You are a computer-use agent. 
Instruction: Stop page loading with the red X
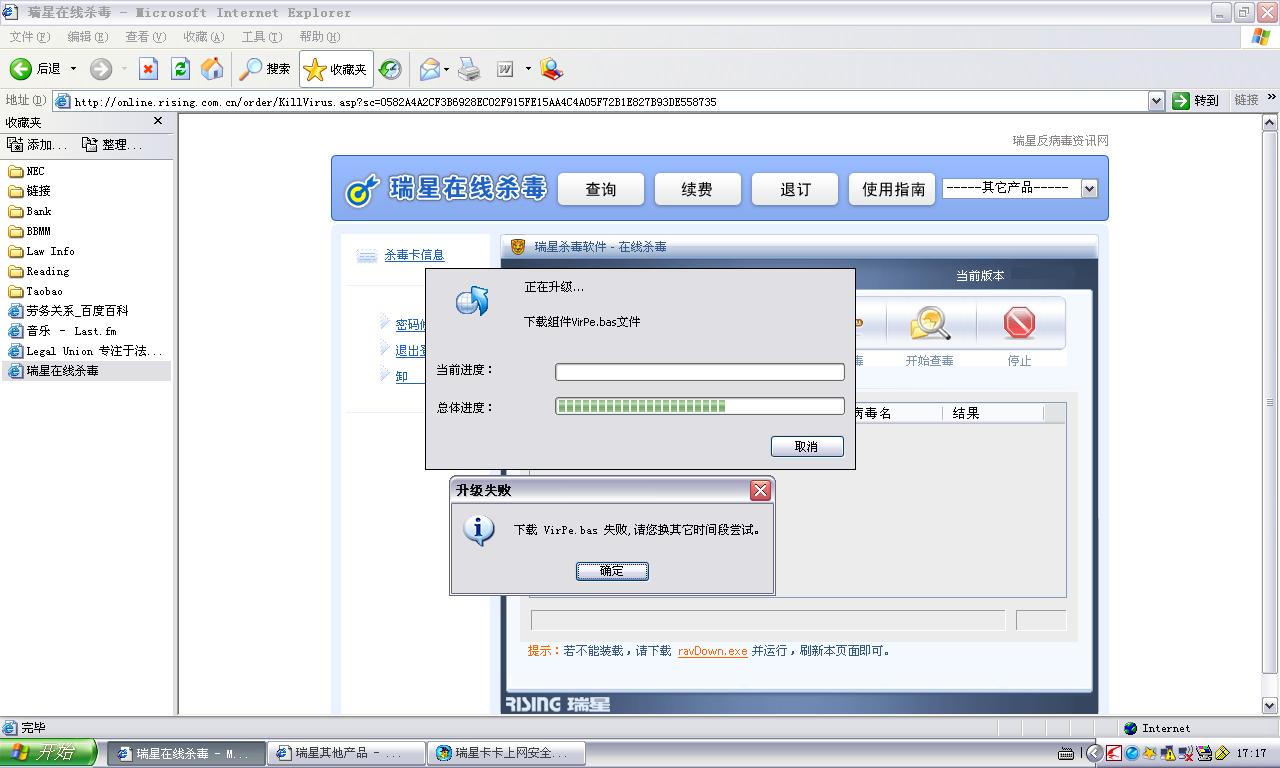(x=148, y=69)
